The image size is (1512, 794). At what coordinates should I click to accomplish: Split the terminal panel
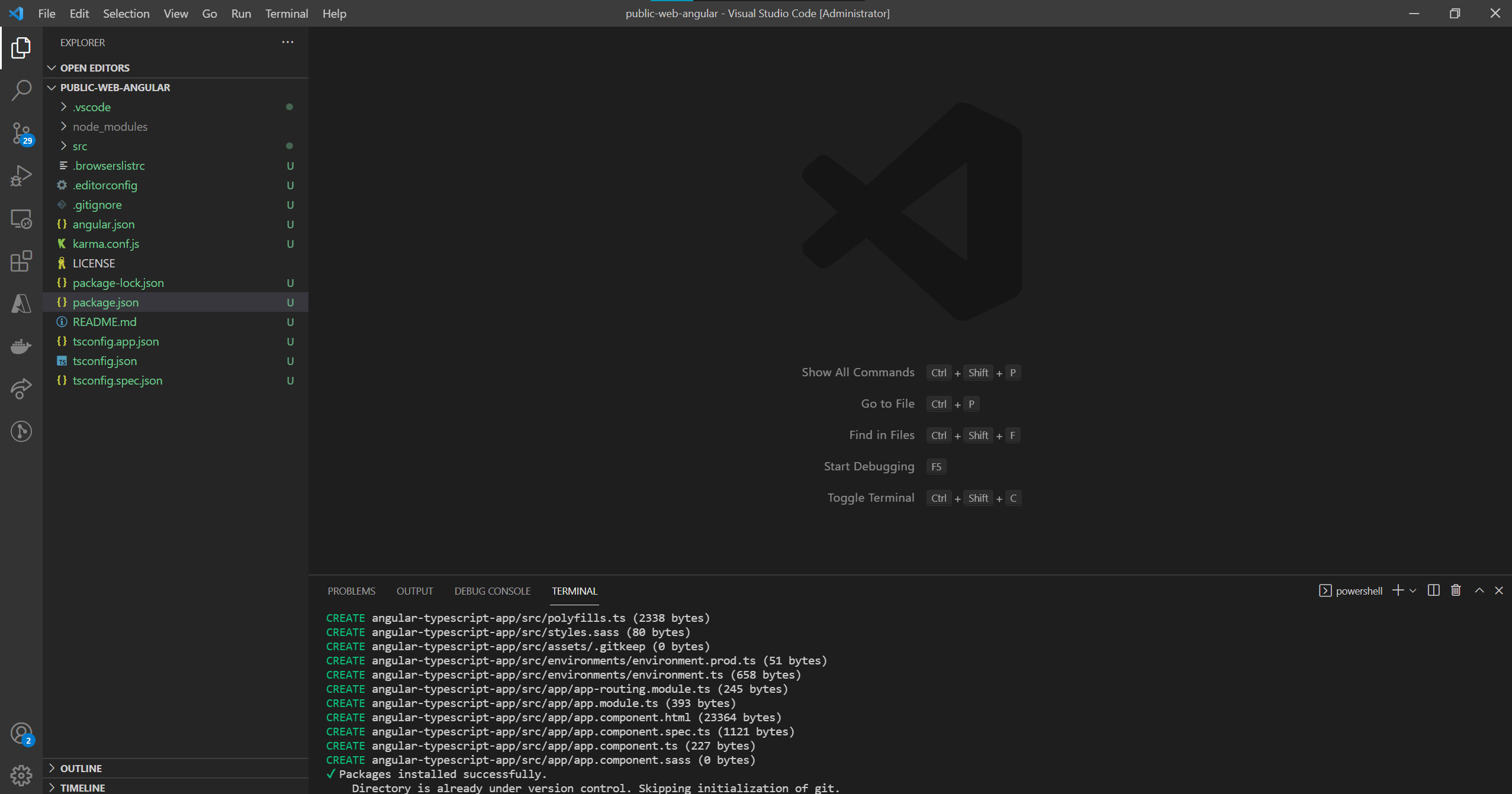pos(1434,590)
